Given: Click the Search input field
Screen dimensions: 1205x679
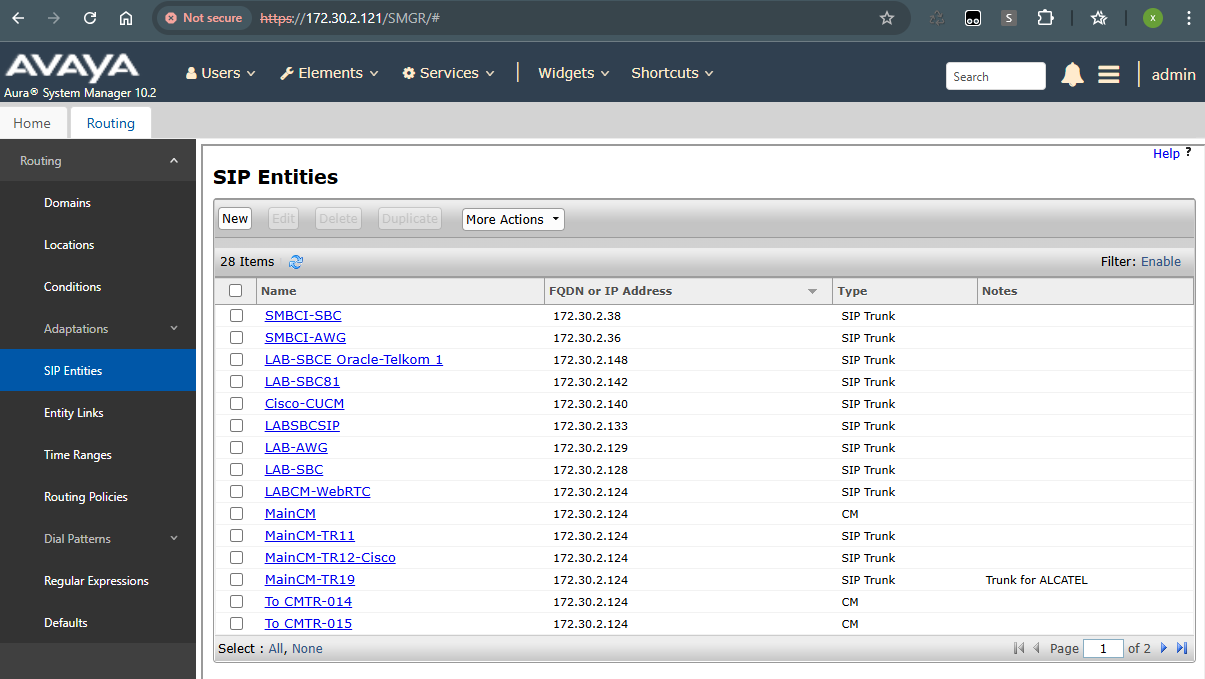Looking at the screenshot, I should (x=995, y=76).
